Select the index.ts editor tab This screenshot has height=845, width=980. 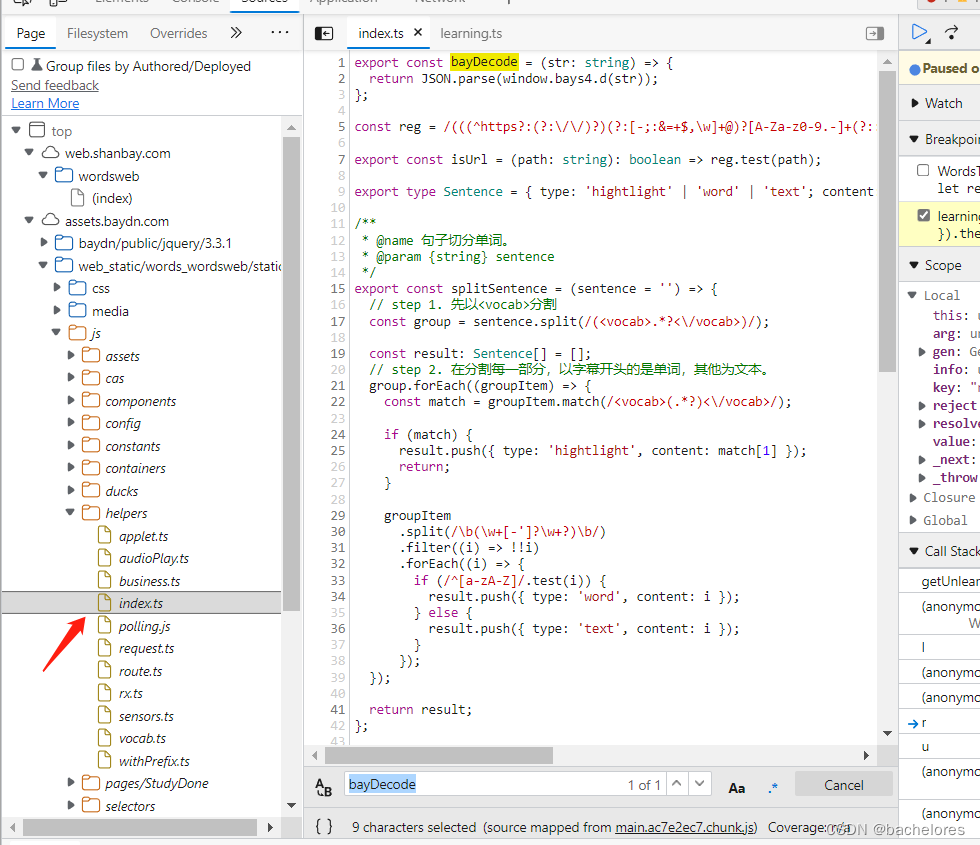(381, 33)
